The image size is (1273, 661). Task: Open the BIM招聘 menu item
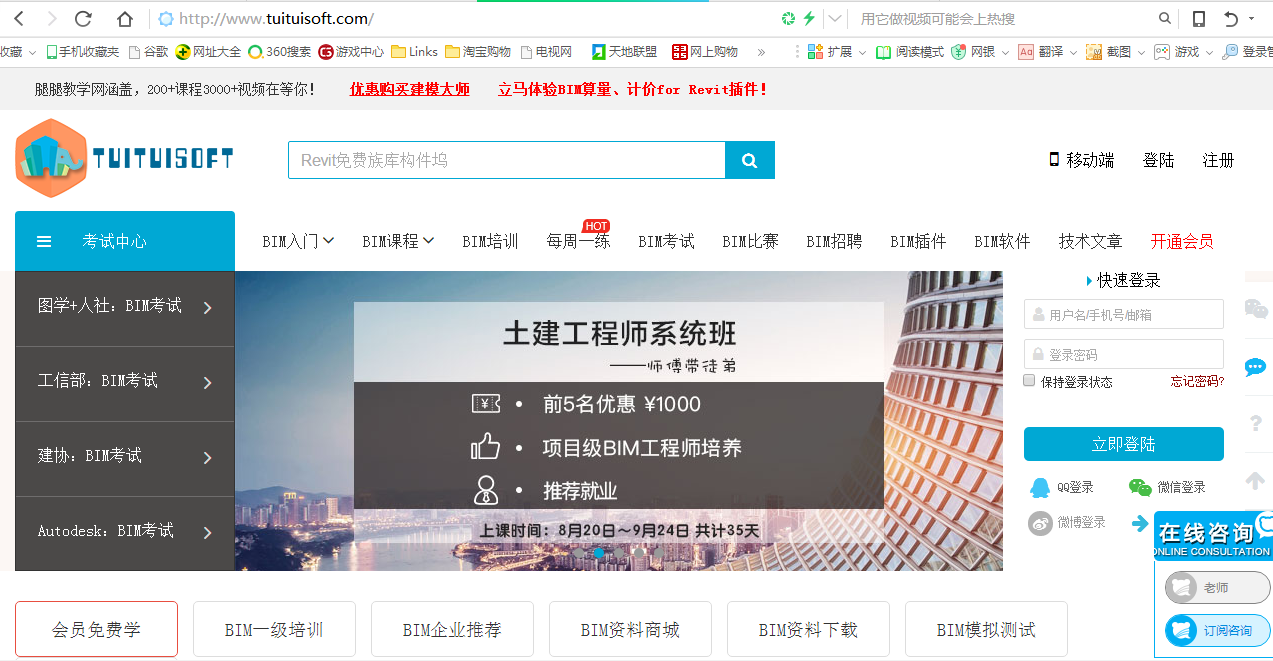point(834,241)
